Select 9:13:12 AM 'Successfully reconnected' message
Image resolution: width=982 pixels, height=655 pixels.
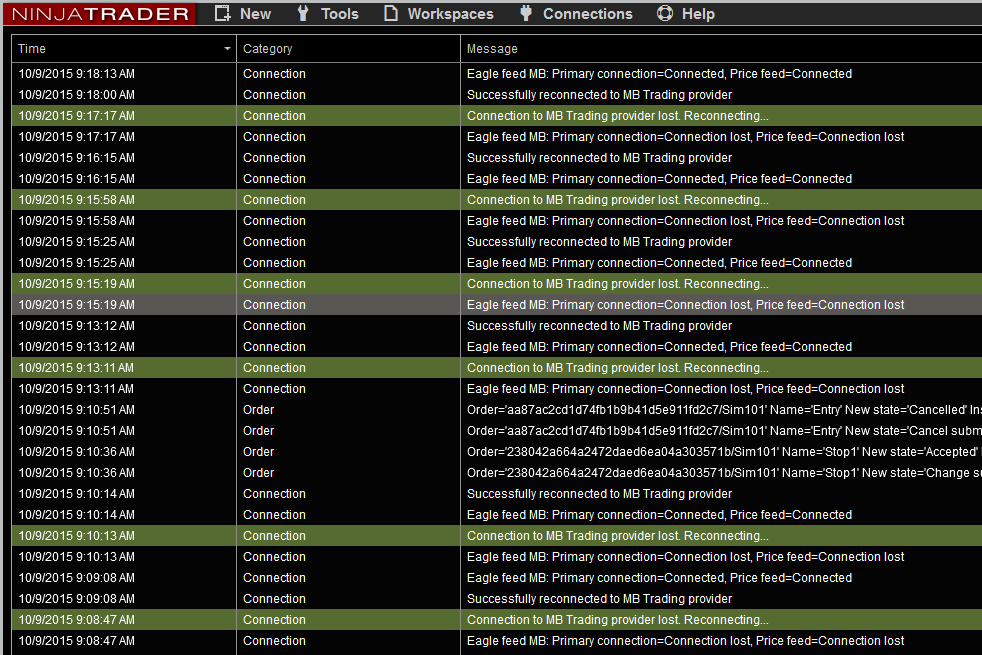coord(599,326)
